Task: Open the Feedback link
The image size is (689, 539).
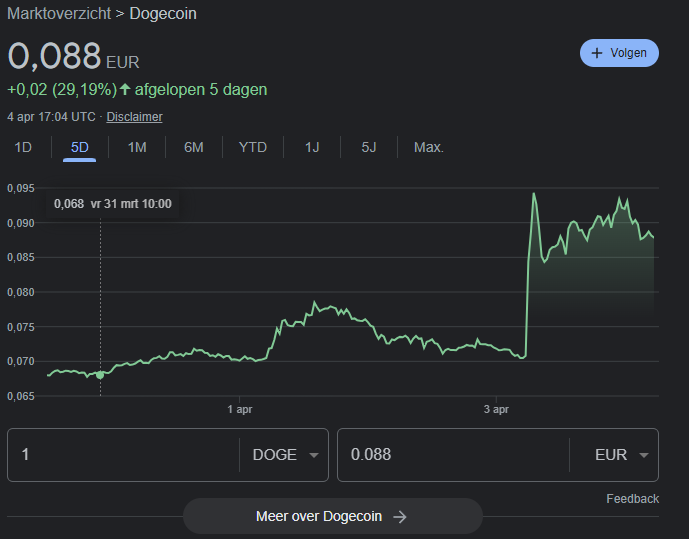Action: click(x=632, y=499)
